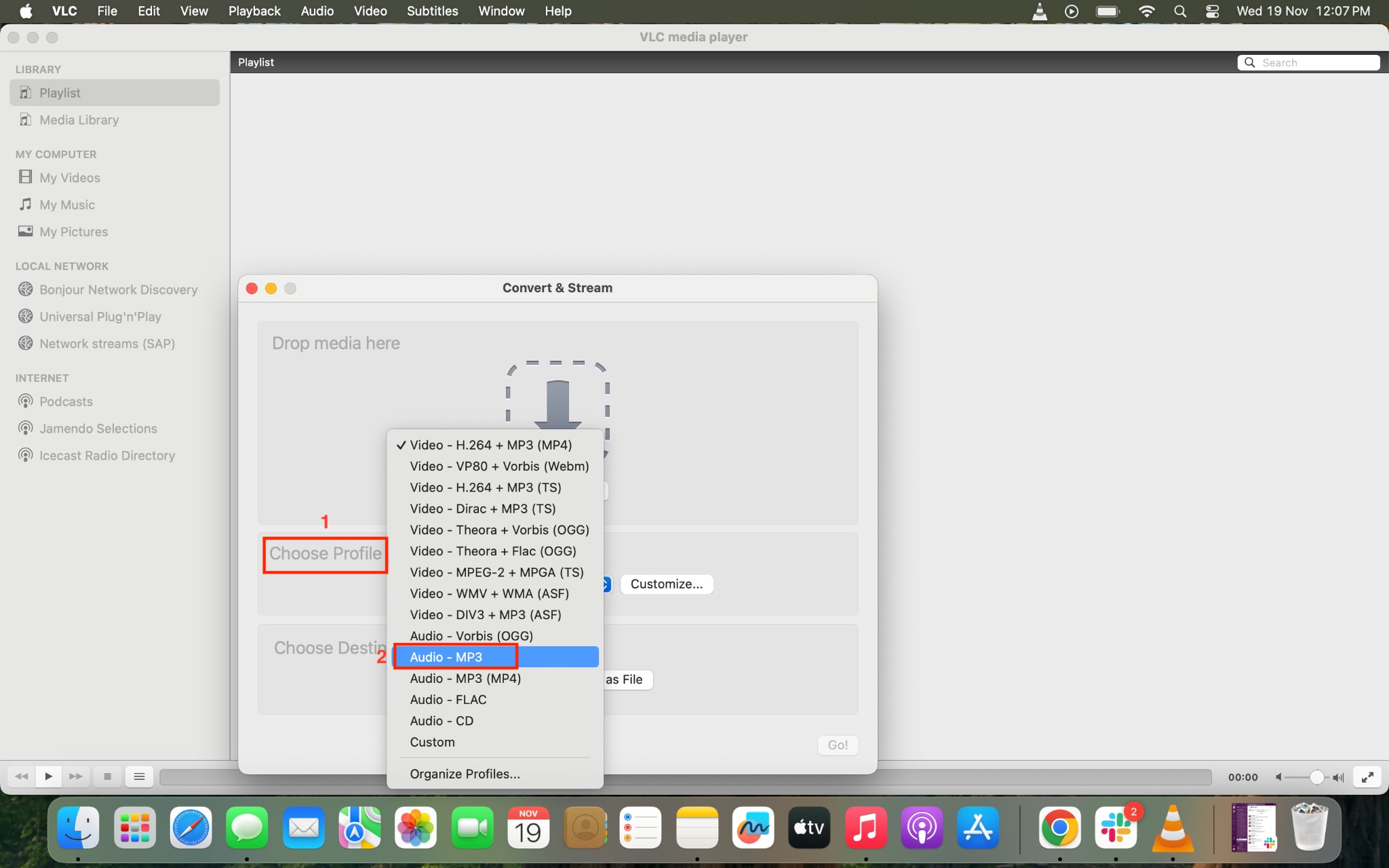The image size is (1389, 868).
Task: Open the Podcasts section
Action: coord(65,401)
